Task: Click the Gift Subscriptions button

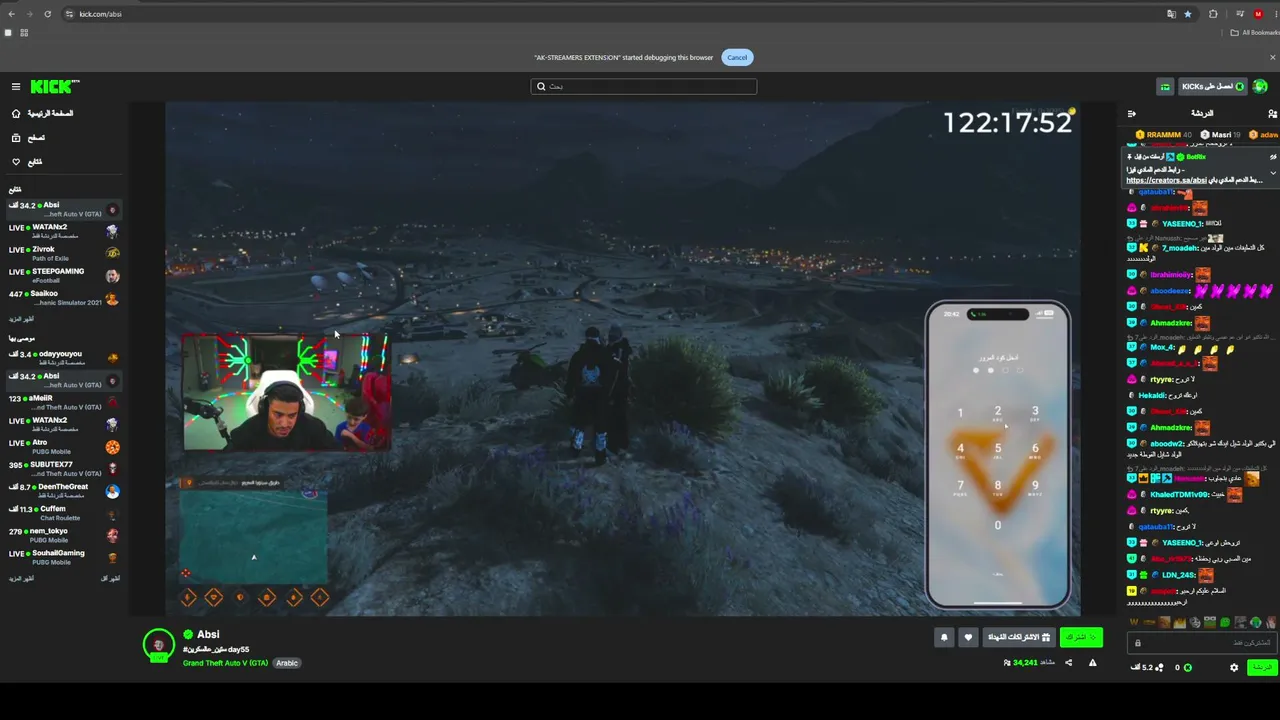Action: click(x=1019, y=637)
